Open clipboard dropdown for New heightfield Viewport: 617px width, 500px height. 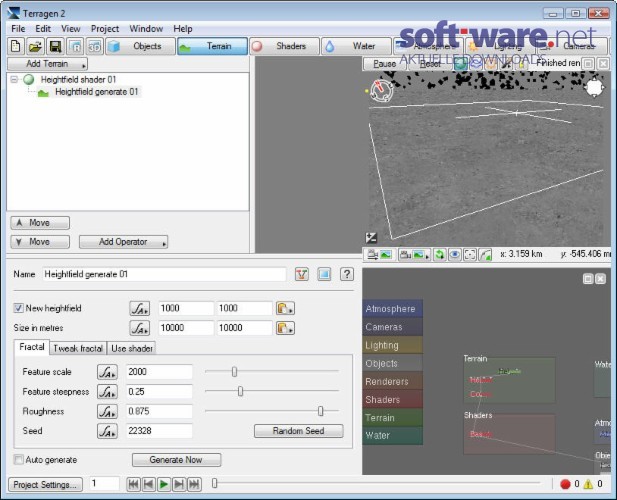(285, 308)
